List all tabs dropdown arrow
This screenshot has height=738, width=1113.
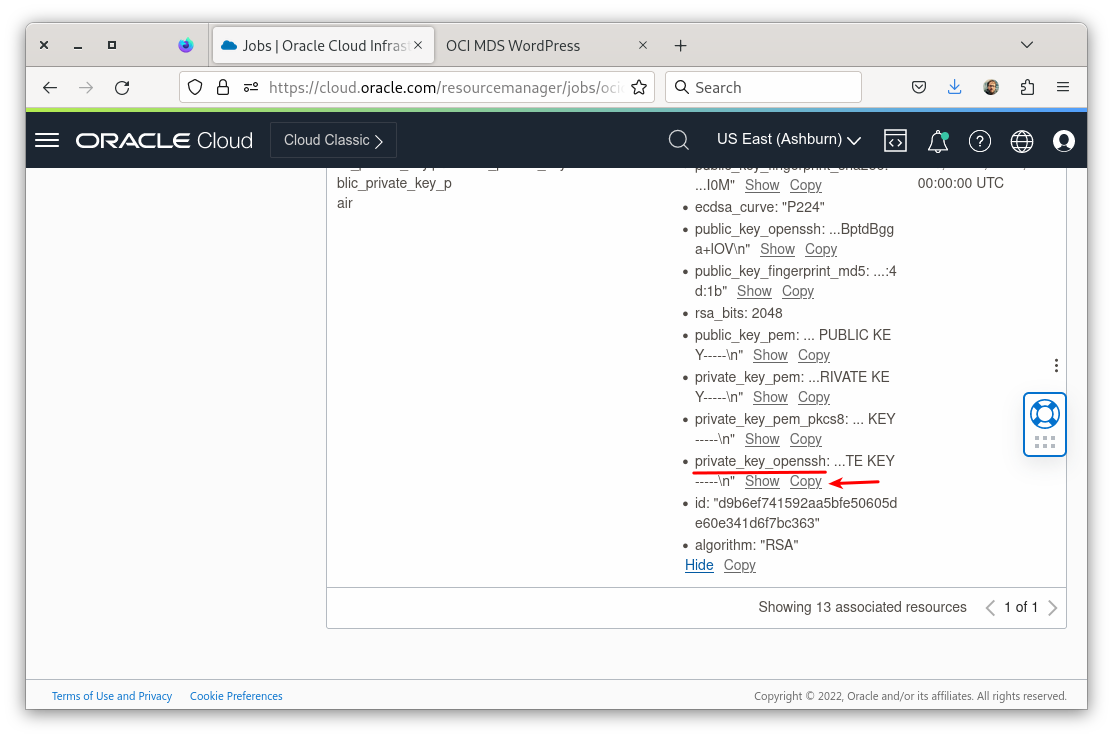pos(1026,45)
